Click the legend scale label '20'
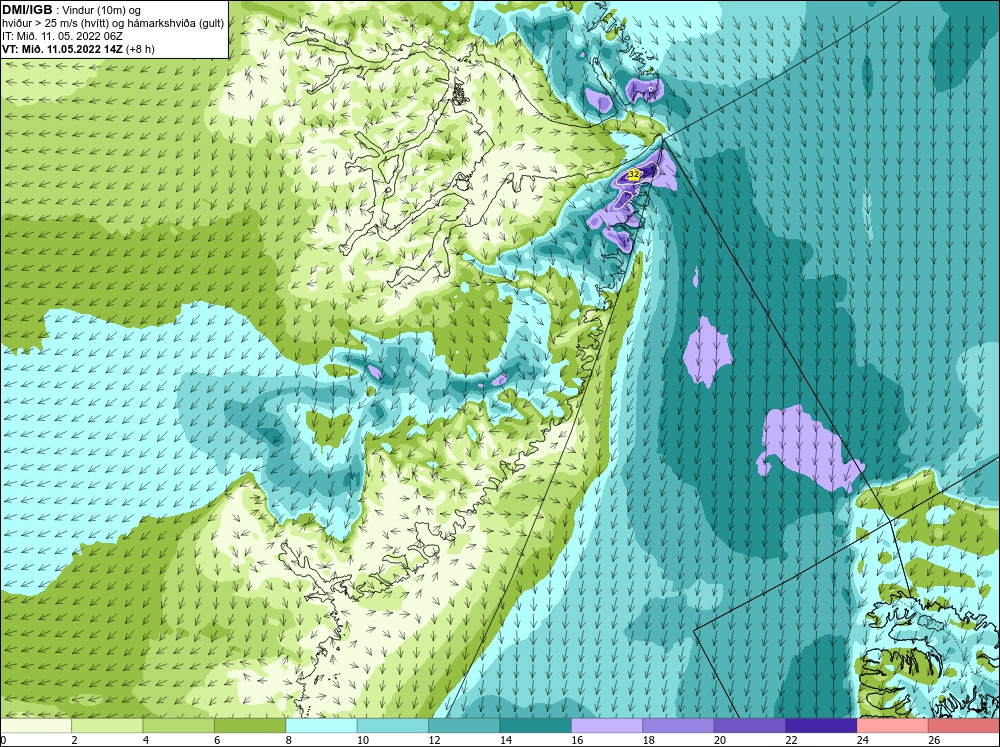 [x=719, y=740]
